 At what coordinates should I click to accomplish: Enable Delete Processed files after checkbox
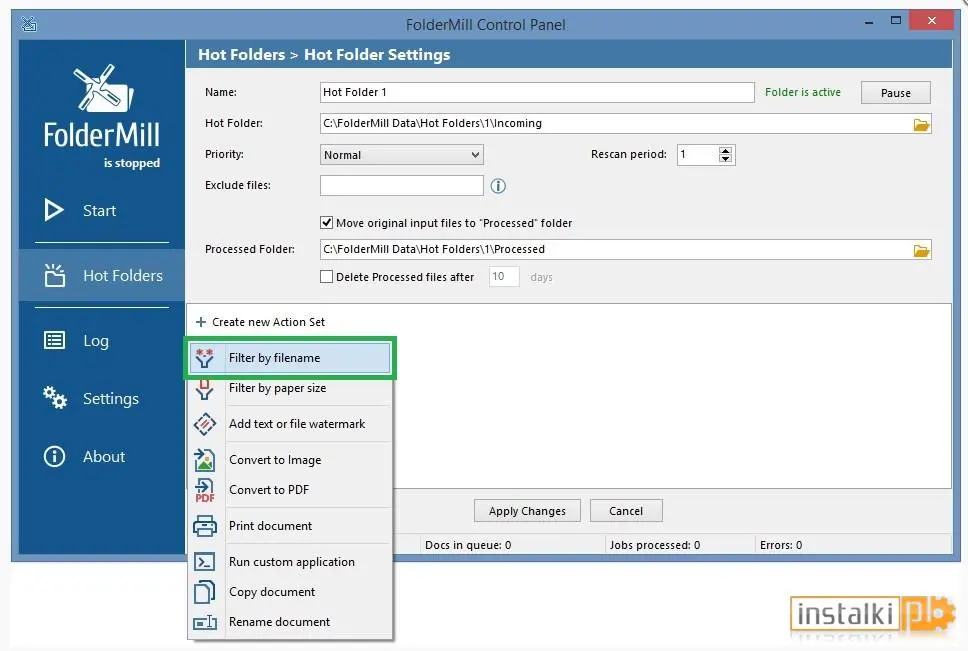click(x=327, y=277)
